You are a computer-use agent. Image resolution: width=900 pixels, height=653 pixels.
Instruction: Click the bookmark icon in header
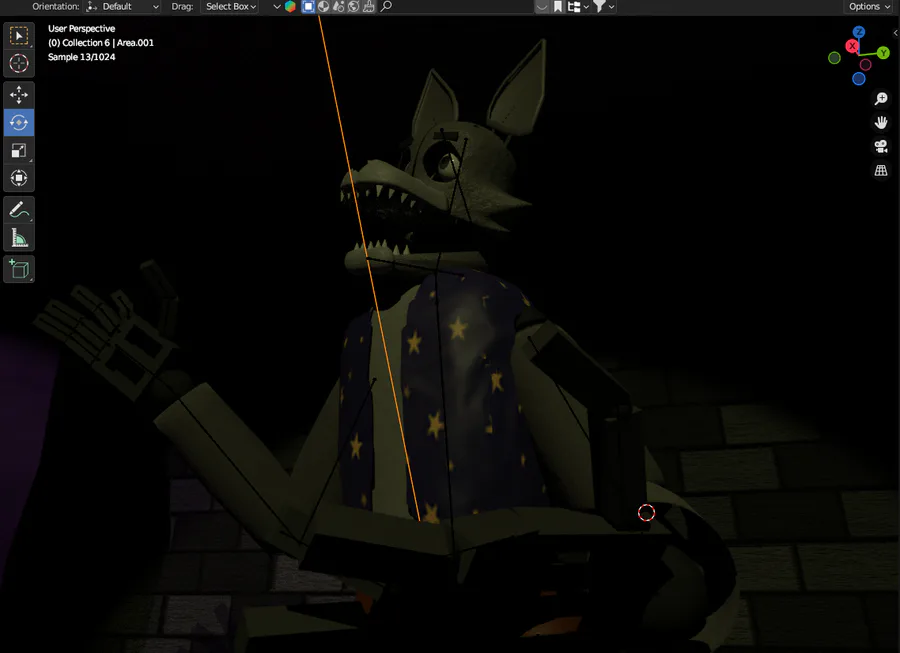[x=557, y=6]
